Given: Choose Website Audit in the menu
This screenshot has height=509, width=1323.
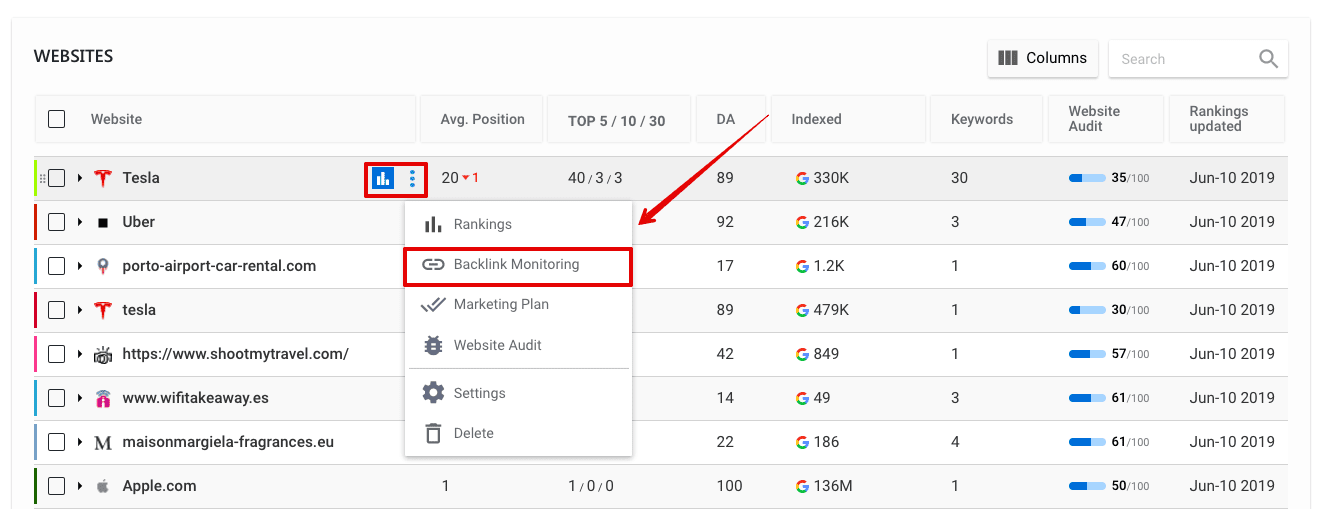Looking at the screenshot, I should 518,345.
